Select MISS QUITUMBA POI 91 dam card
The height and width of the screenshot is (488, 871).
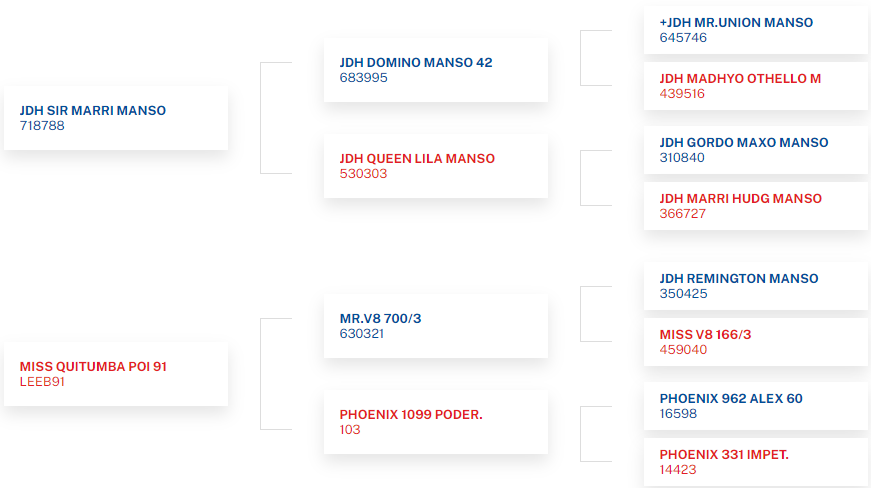pyautogui.click(x=116, y=374)
